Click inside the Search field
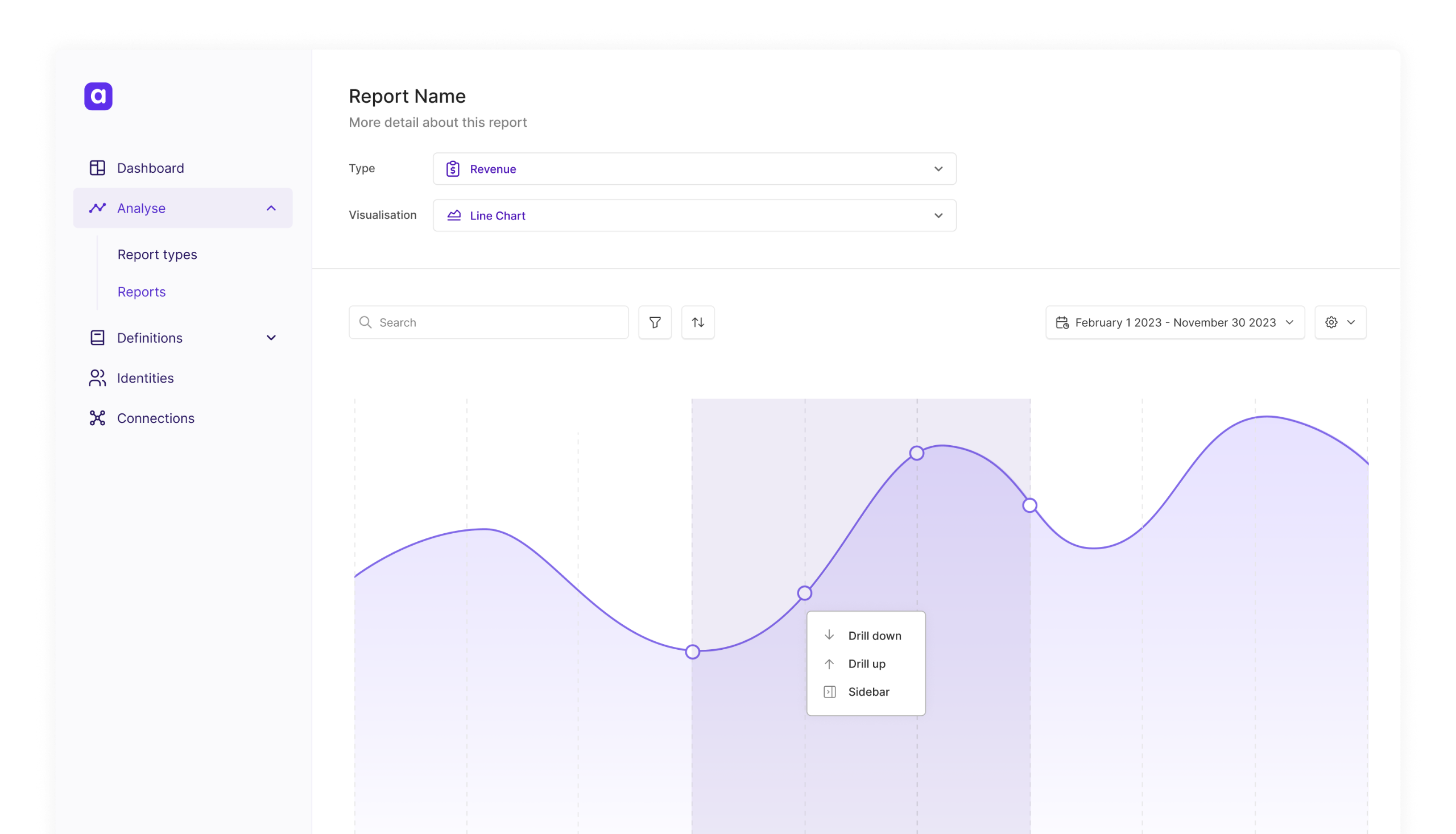The width and height of the screenshot is (1456, 834). (488, 322)
